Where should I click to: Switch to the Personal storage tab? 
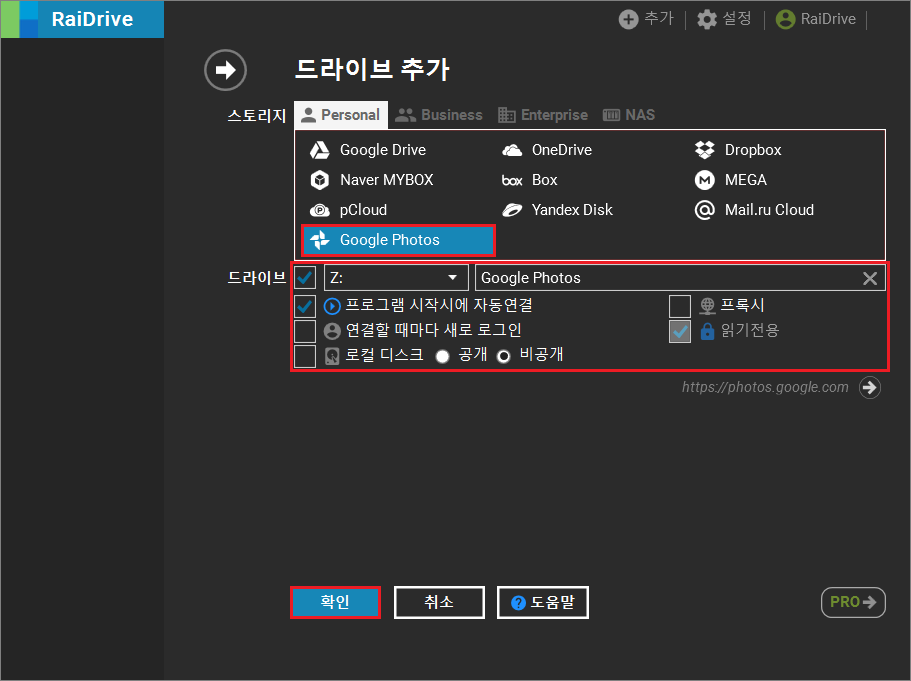pos(341,115)
